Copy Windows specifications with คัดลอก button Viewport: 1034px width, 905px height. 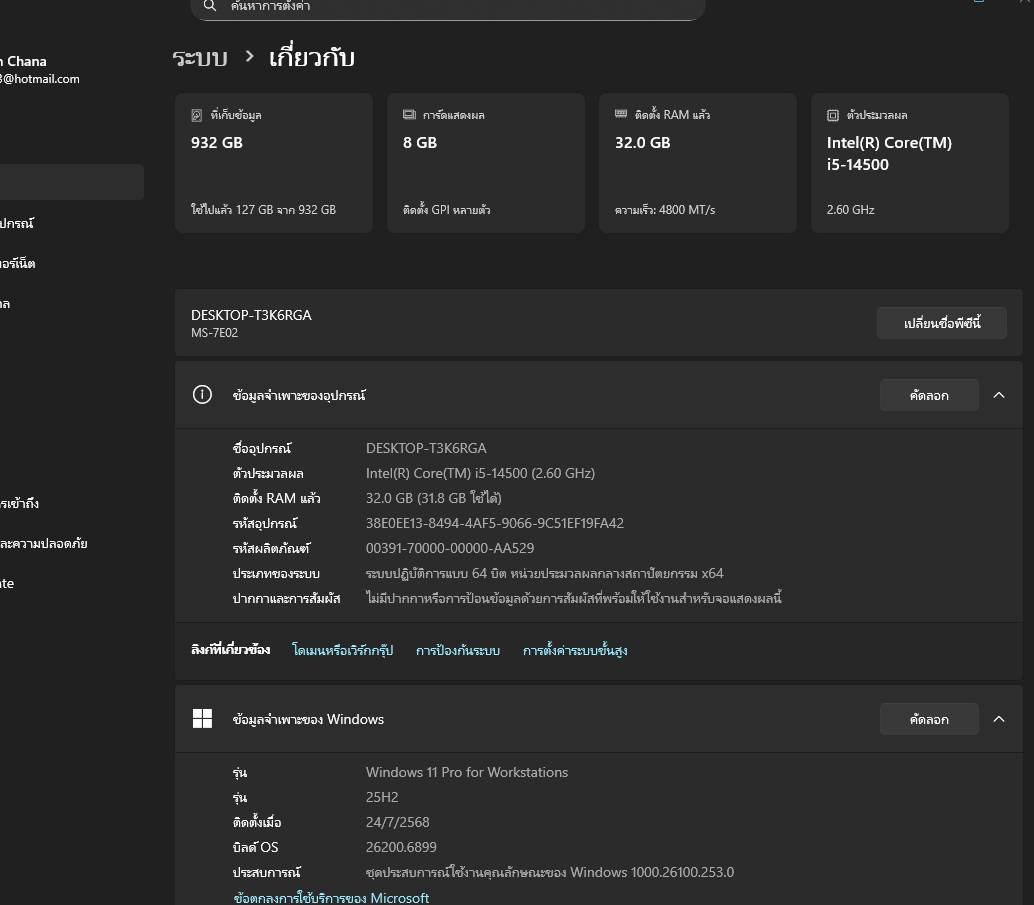[928, 719]
